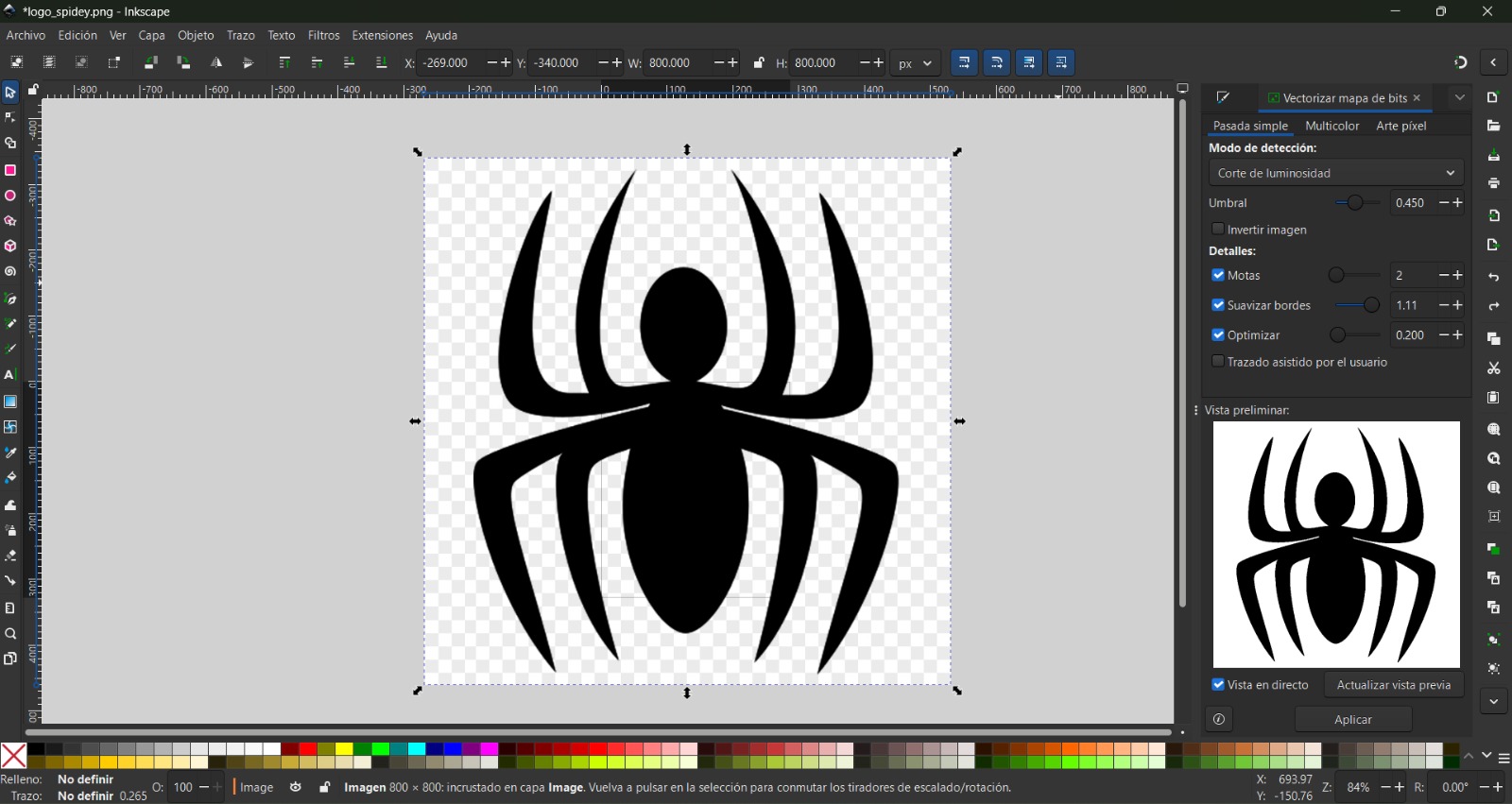Image resolution: width=1512 pixels, height=804 pixels.
Task: Close the Vectorizar mapa de bits tab
Action: point(1417,98)
